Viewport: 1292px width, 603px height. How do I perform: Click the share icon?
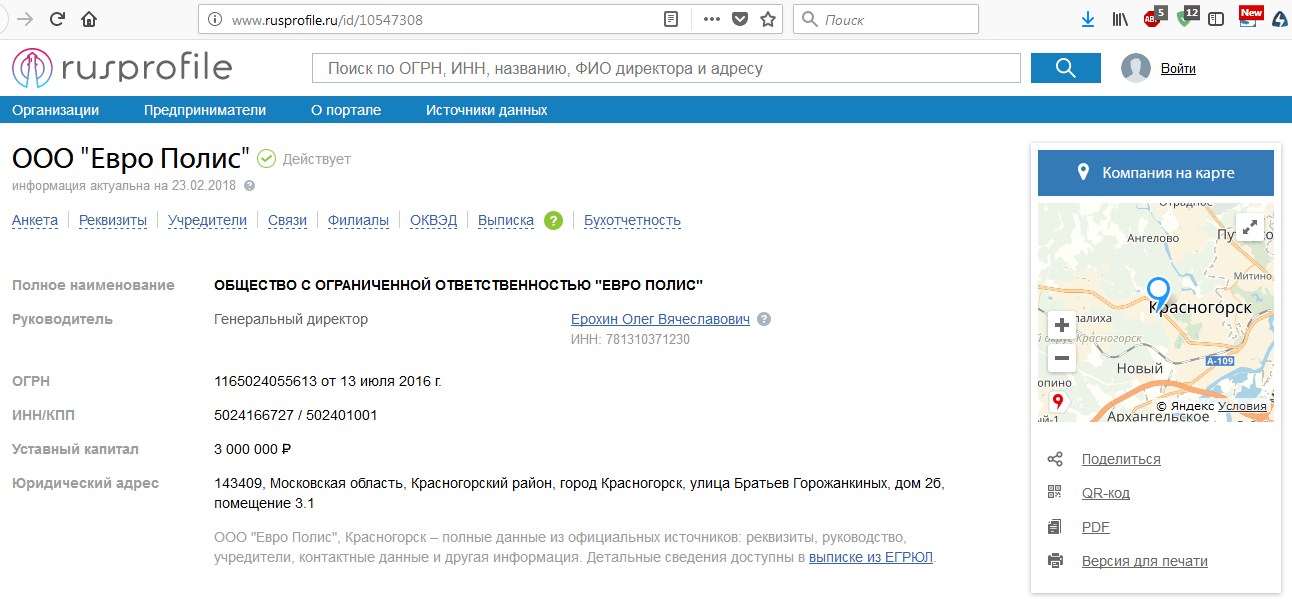pyautogui.click(x=1054, y=459)
